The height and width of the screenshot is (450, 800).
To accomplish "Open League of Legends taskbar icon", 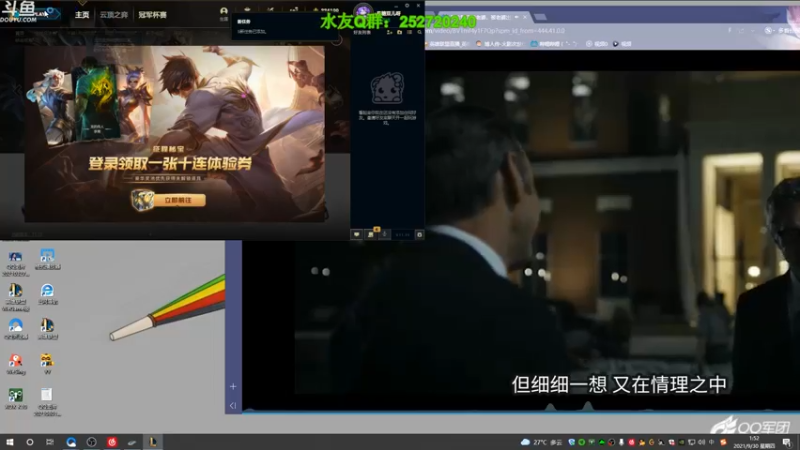I will coord(153,442).
